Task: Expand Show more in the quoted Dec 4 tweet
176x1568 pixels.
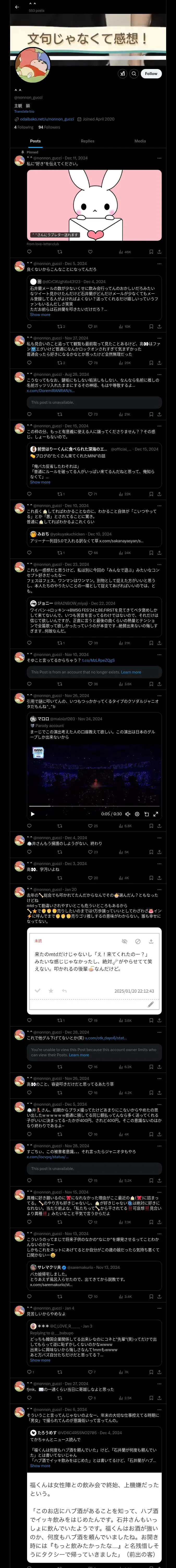Action: [40, 315]
